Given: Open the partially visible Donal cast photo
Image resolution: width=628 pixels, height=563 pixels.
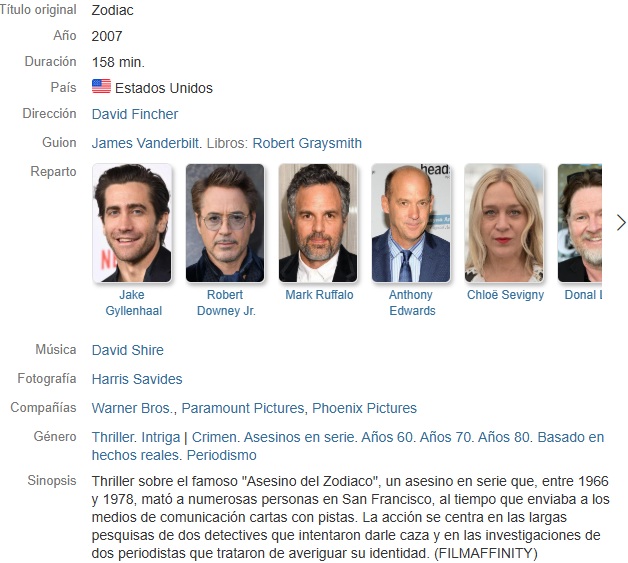Looking at the screenshot, I should (580, 223).
